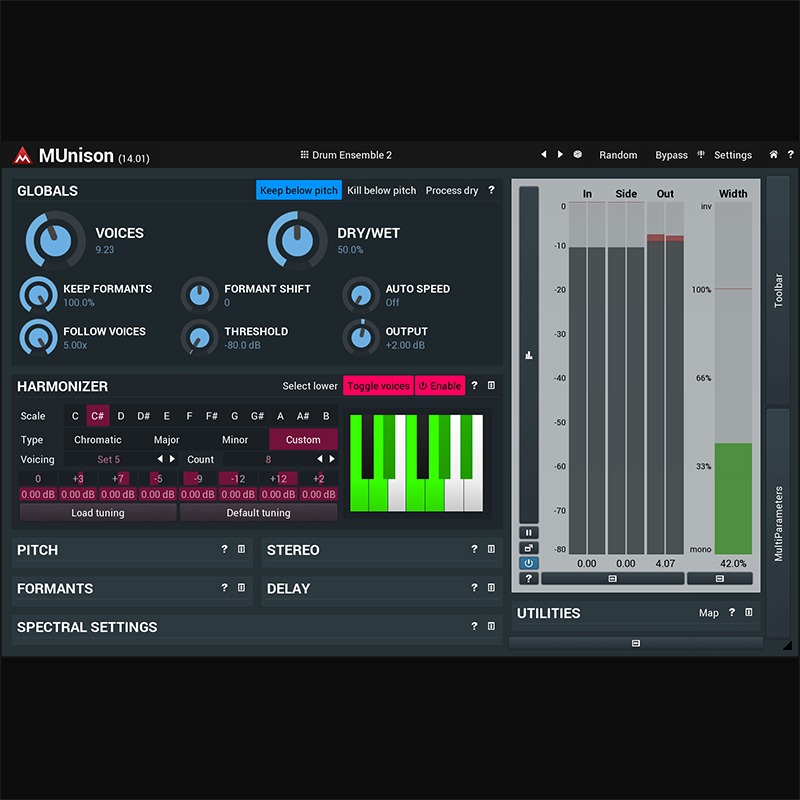Open Globals section help icon
This screenshot has height=800, width=800.
[x=491, y=190]
